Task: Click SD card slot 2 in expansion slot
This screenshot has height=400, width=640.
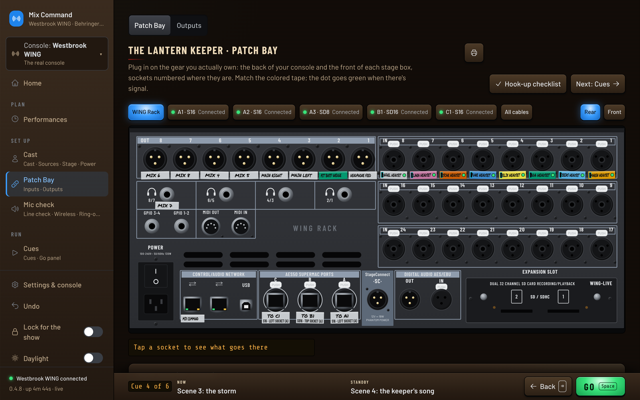Action: [516, 297]
